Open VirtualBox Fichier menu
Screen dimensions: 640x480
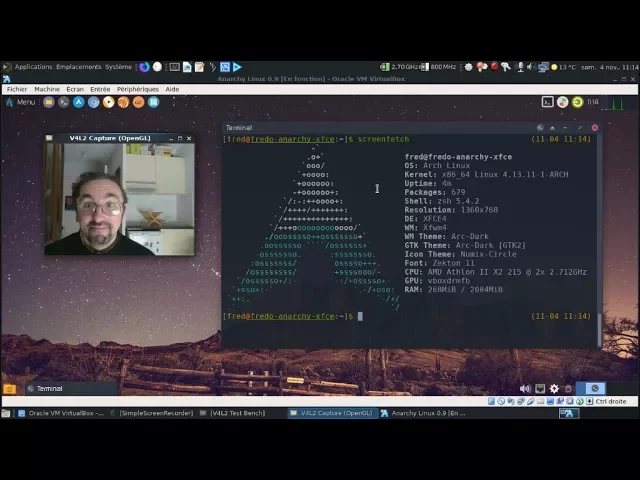(x=17, y=89)
